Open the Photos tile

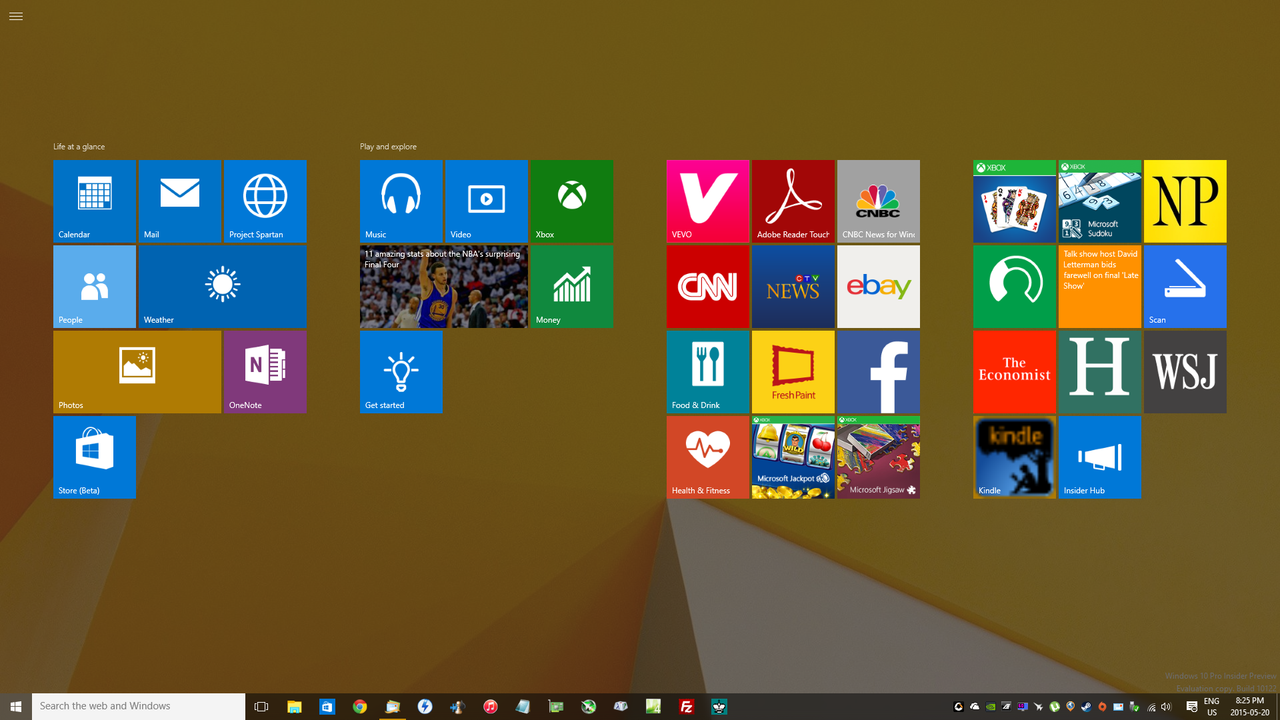[x=137, y=372]
